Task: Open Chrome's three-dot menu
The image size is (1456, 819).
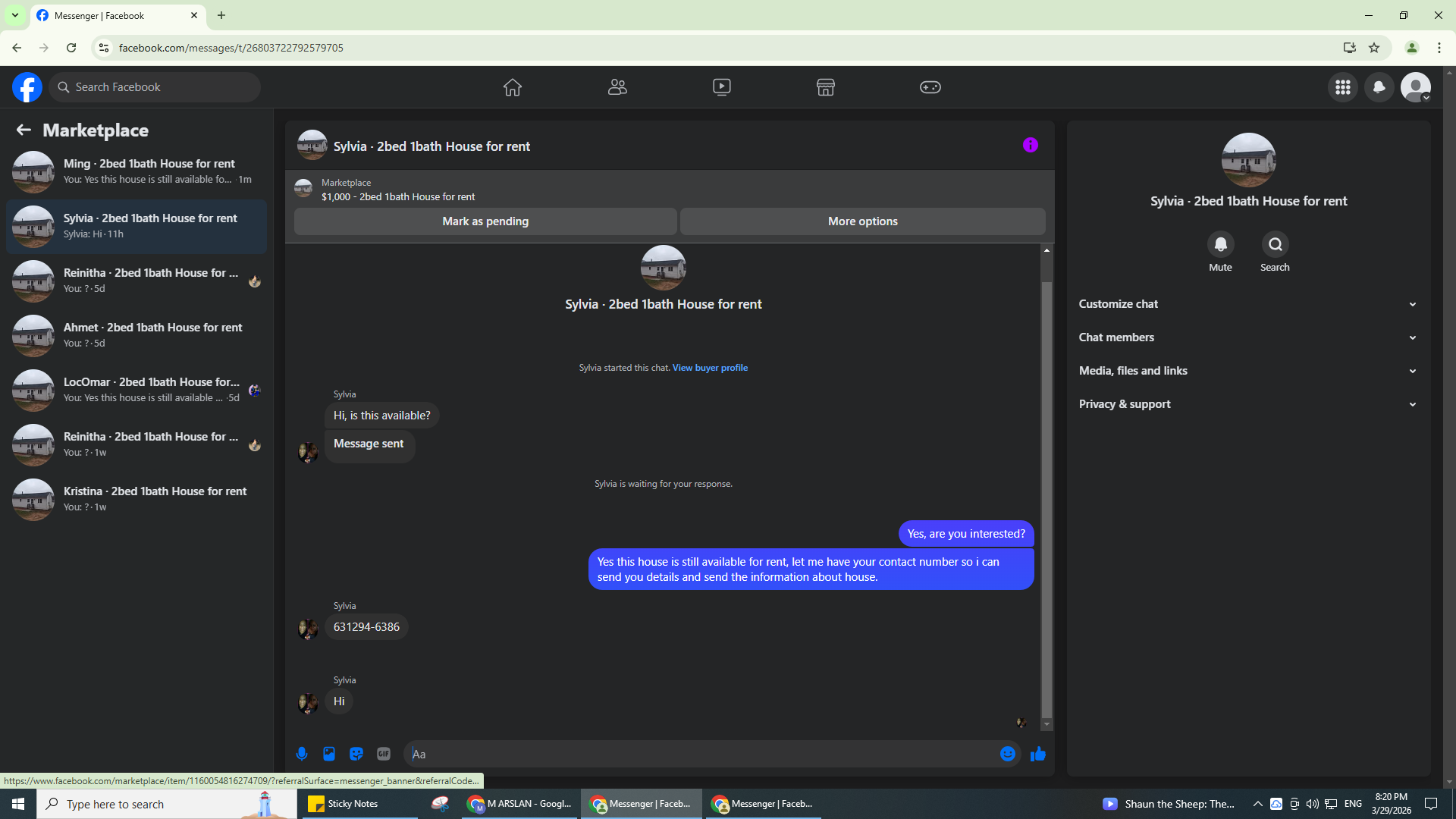Action: (x=1439, y=48)
